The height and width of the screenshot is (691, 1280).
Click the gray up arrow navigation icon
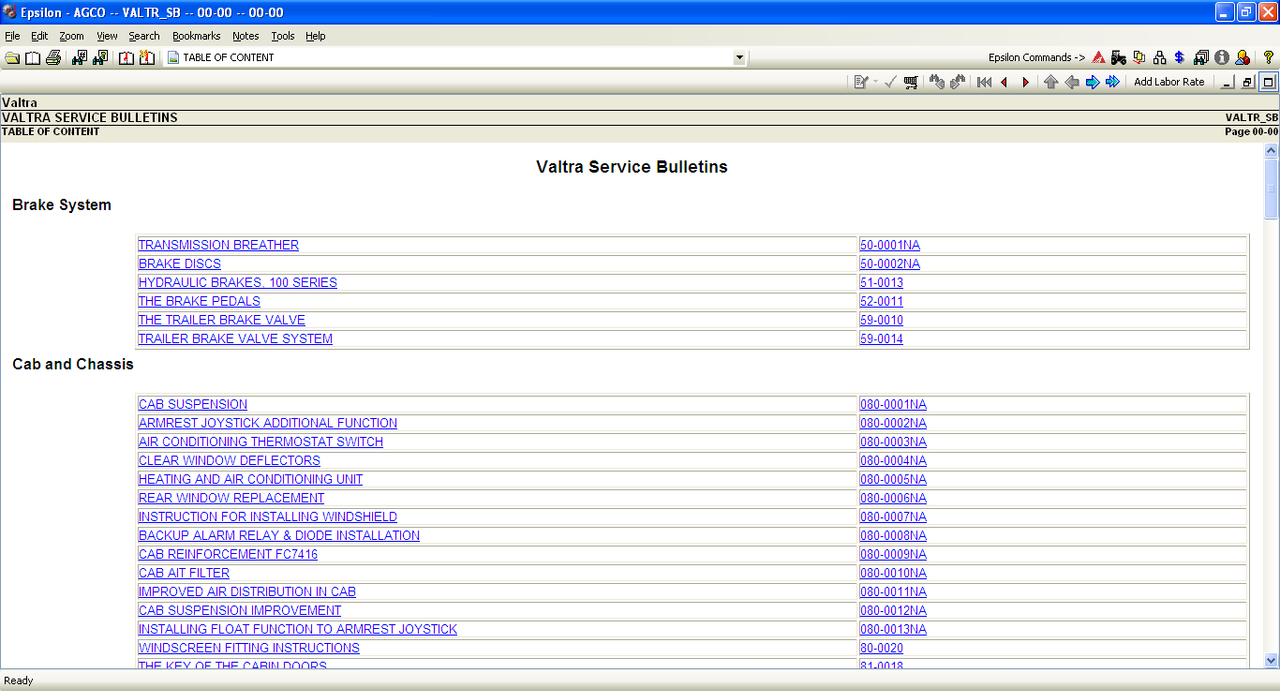click(x=1051, y=82)
